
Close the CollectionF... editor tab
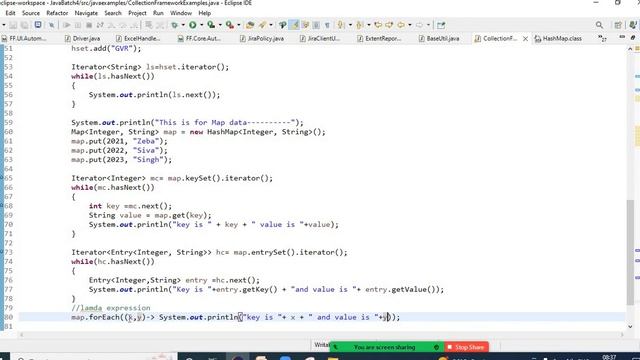point(525,39)
